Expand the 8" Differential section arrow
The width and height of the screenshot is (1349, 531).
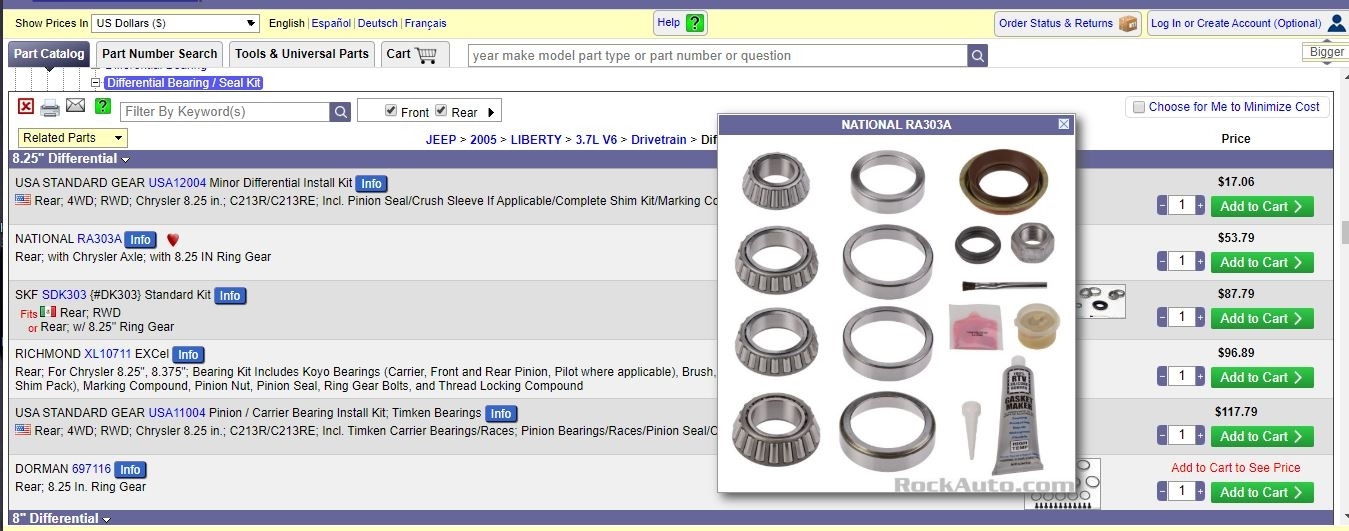pos(106,519)
